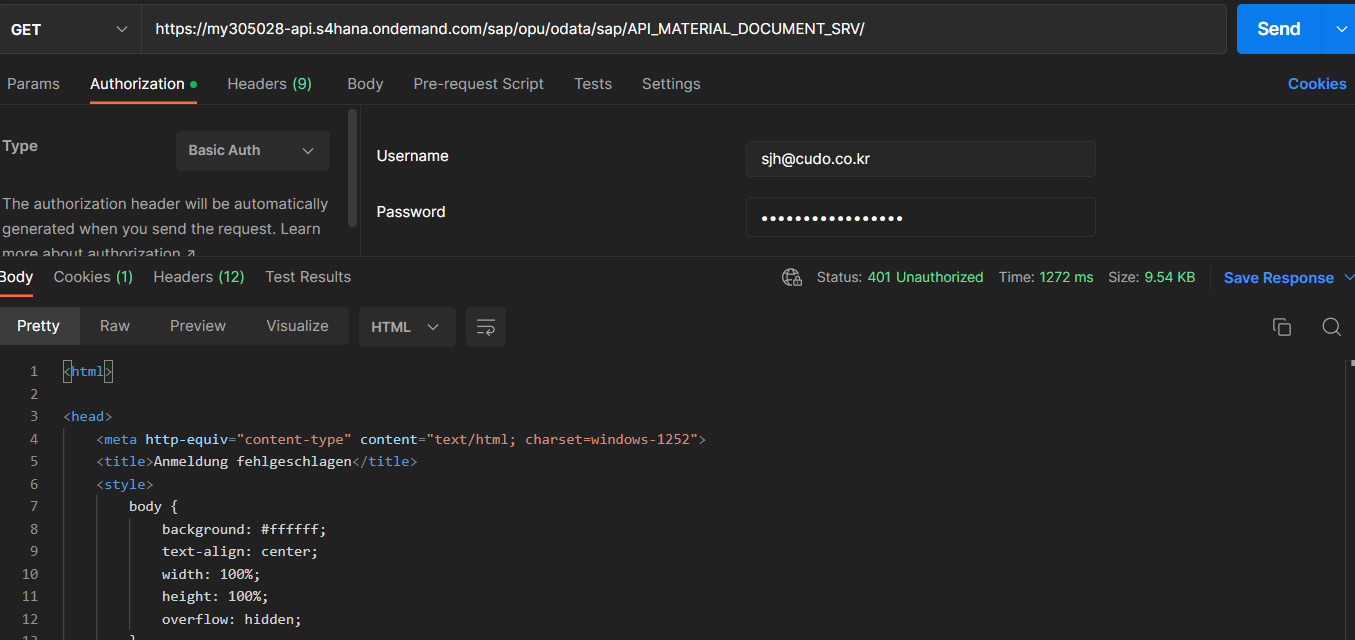Select the Pre-request Script tab
Screen dimensions: 1355x640
(x=478, y=84)
